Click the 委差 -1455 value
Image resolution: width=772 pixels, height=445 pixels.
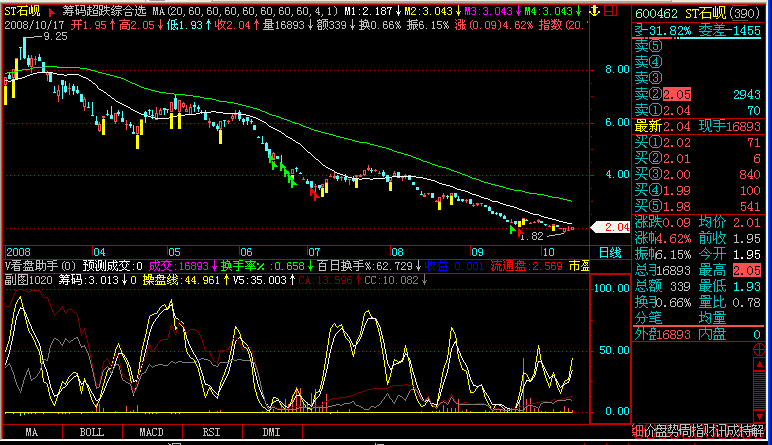[x=744, y=31]
